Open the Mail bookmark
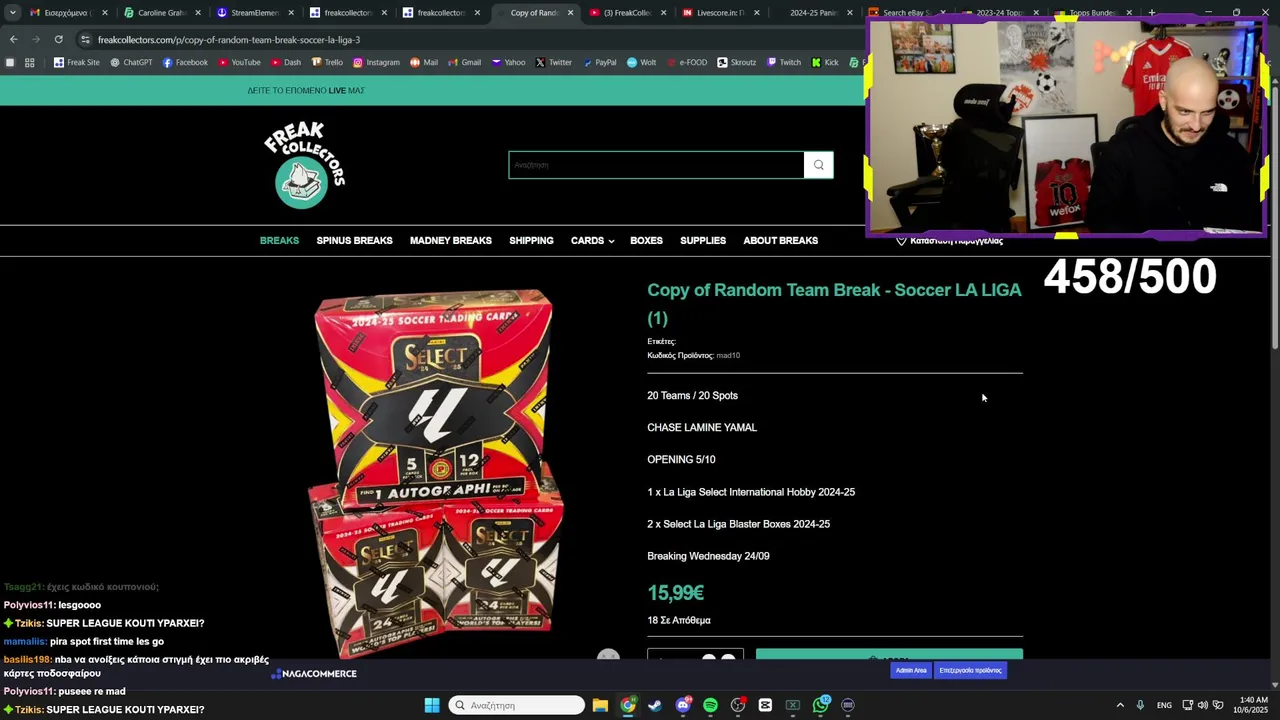This screenshot has width=1280, height=720. tap(424, 62)
